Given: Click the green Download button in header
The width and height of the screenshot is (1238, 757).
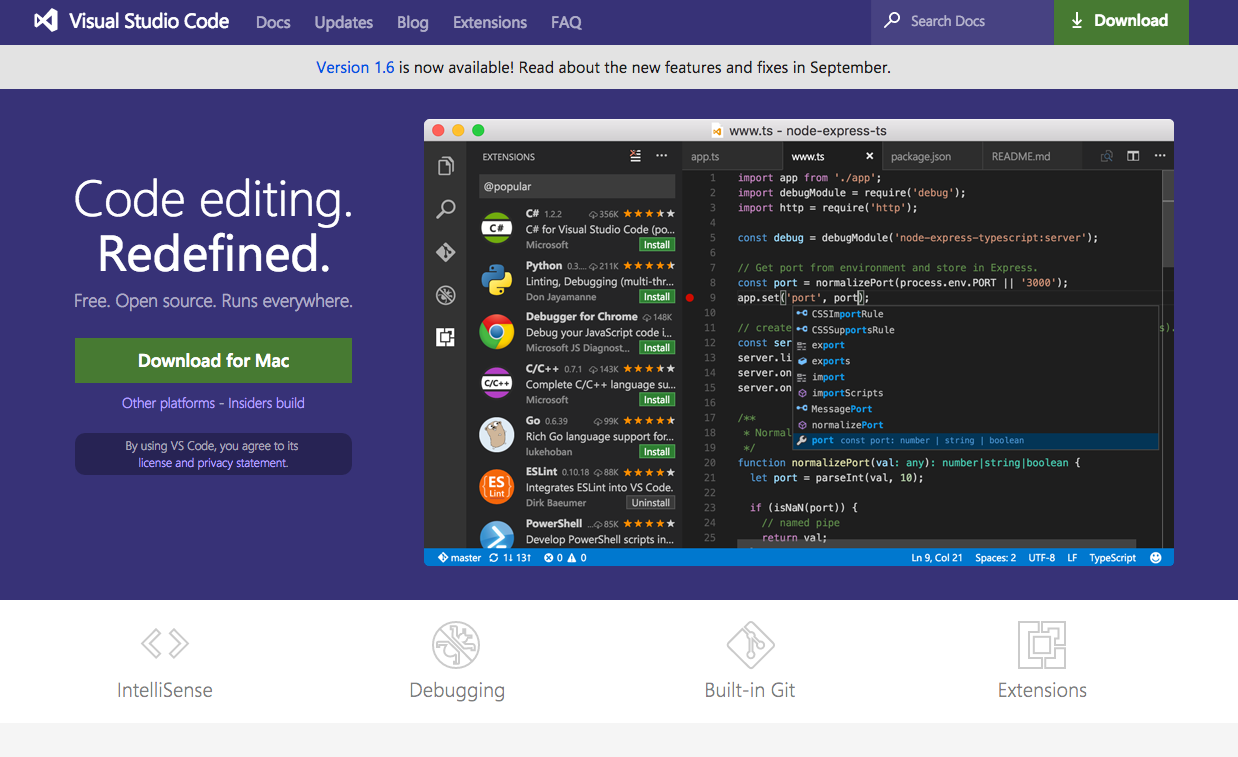Looking at the screenshot, I should (1121, 22).
